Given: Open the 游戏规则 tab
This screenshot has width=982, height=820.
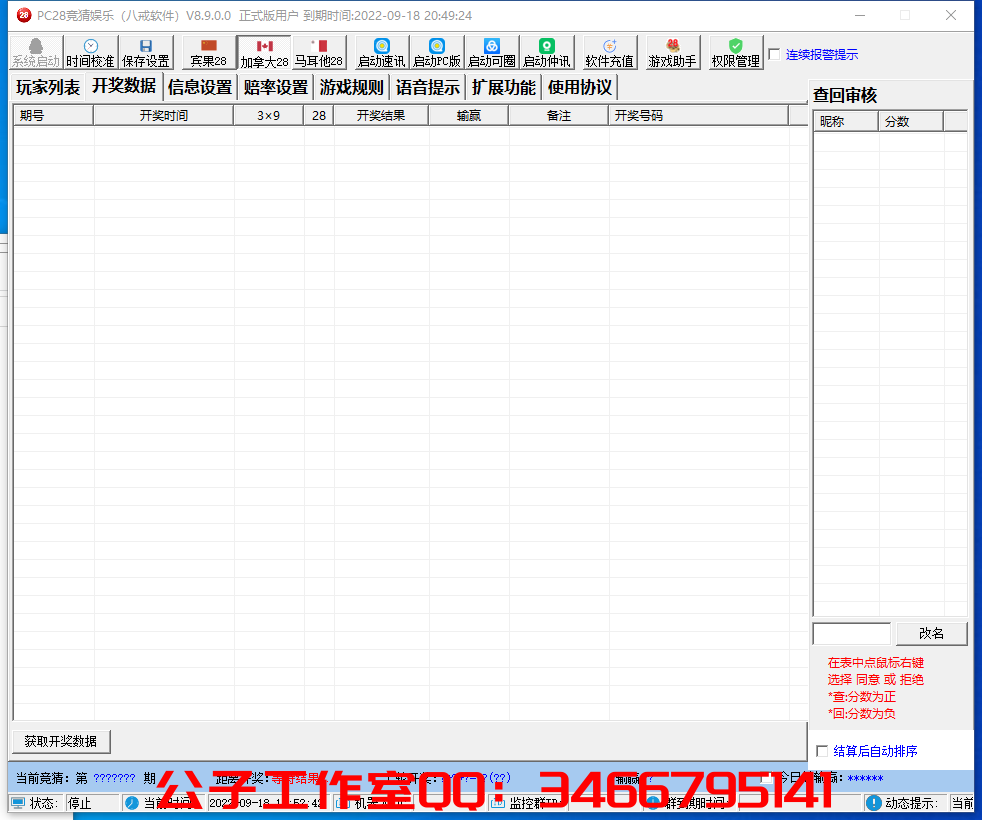Looking at the screenshot, I should tap(352, 87).
